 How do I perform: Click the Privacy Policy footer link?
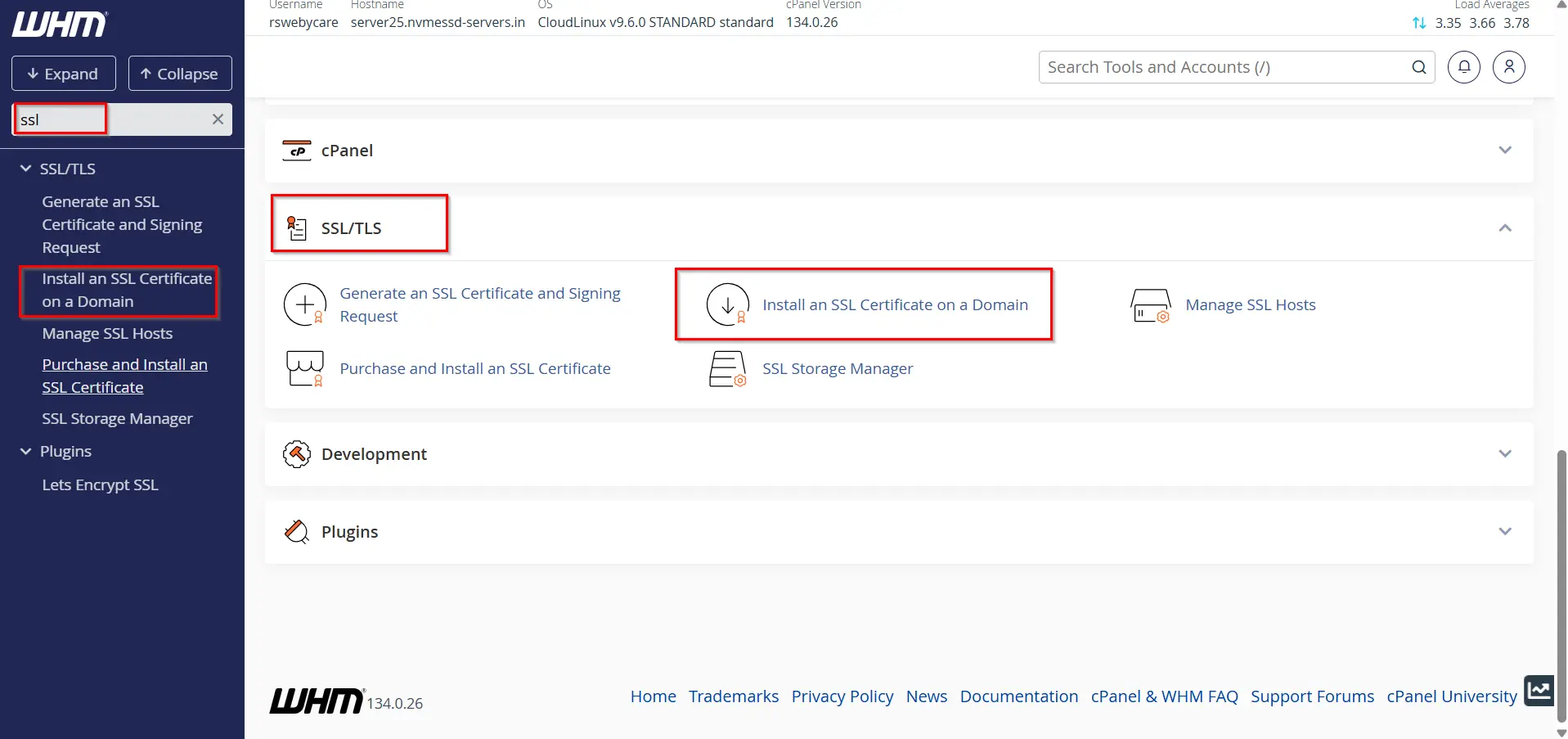point(842,696)
